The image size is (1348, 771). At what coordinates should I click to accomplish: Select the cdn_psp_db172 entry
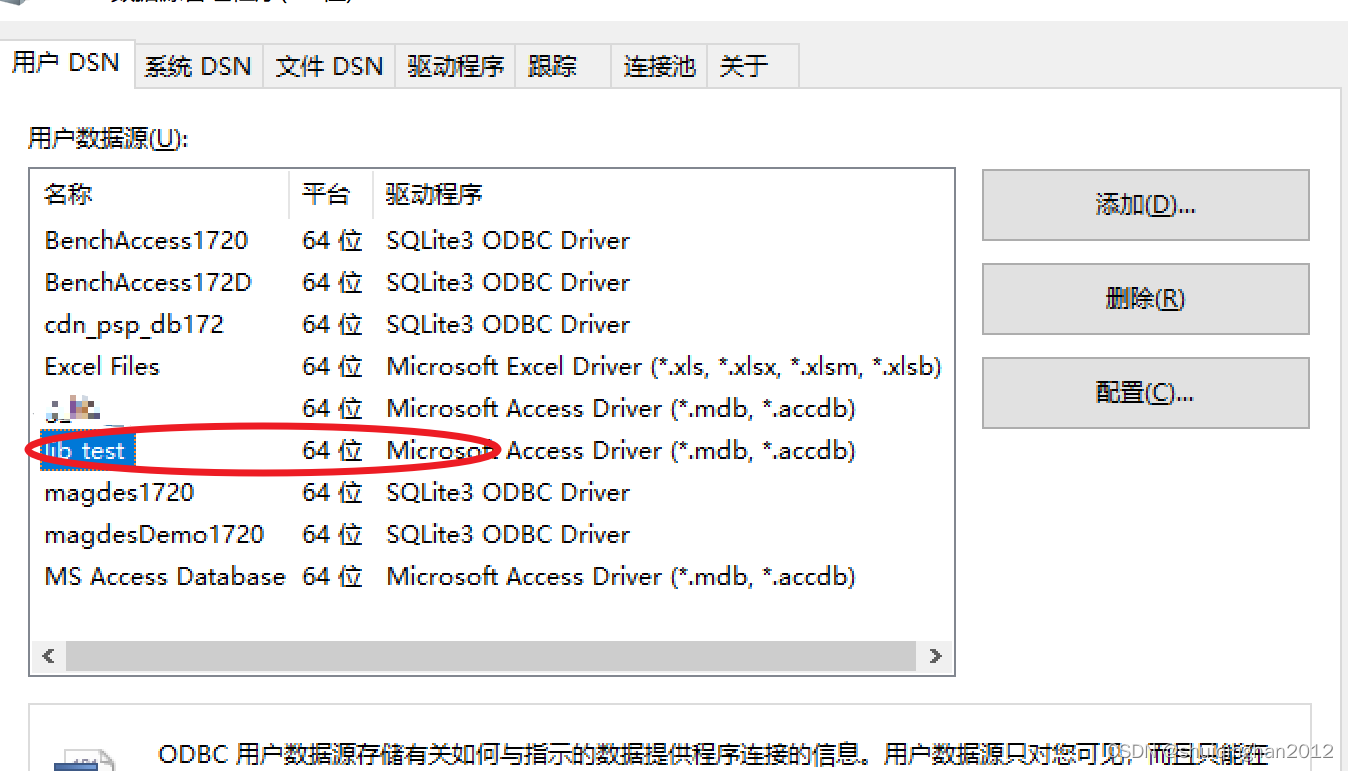134,325
